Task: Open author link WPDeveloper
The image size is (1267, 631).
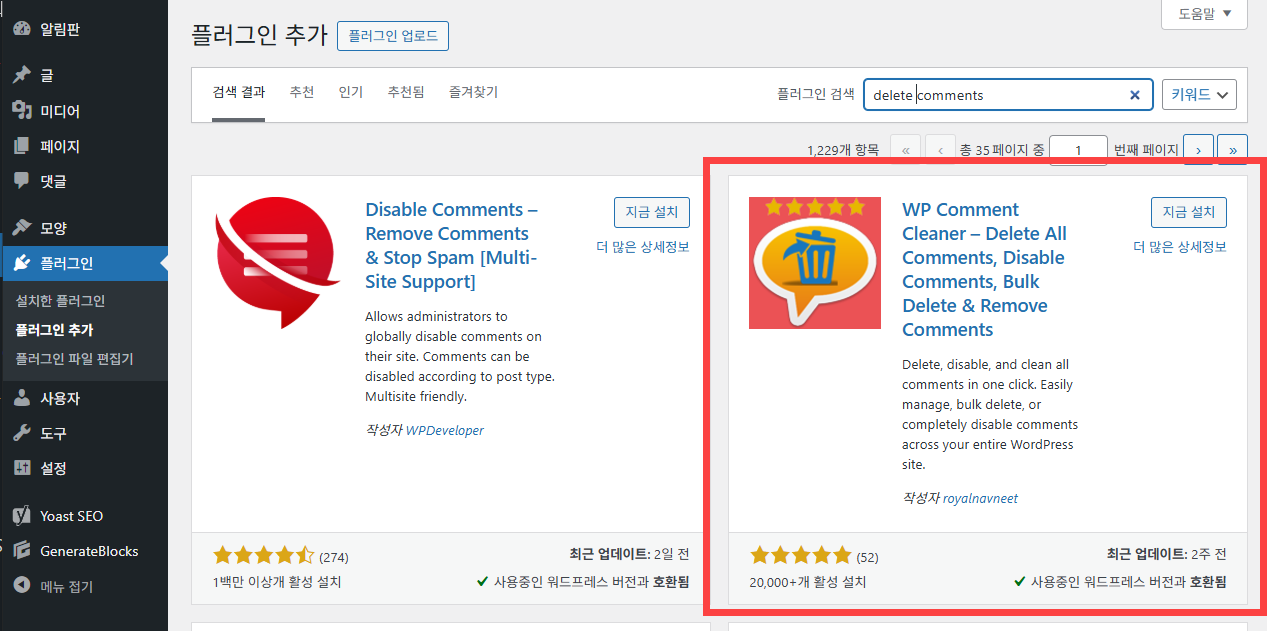Action: [444, 430]
